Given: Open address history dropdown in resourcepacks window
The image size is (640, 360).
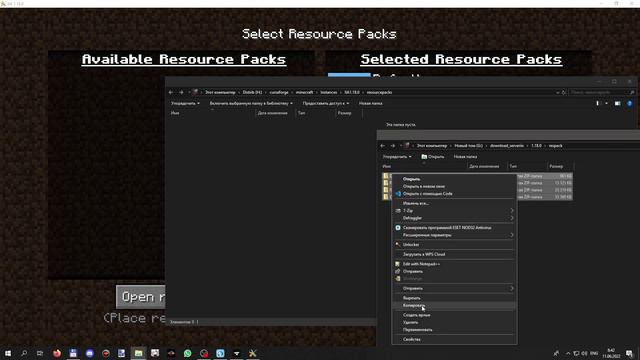Looking at the screenshot, I should click(x=558, y=92).
